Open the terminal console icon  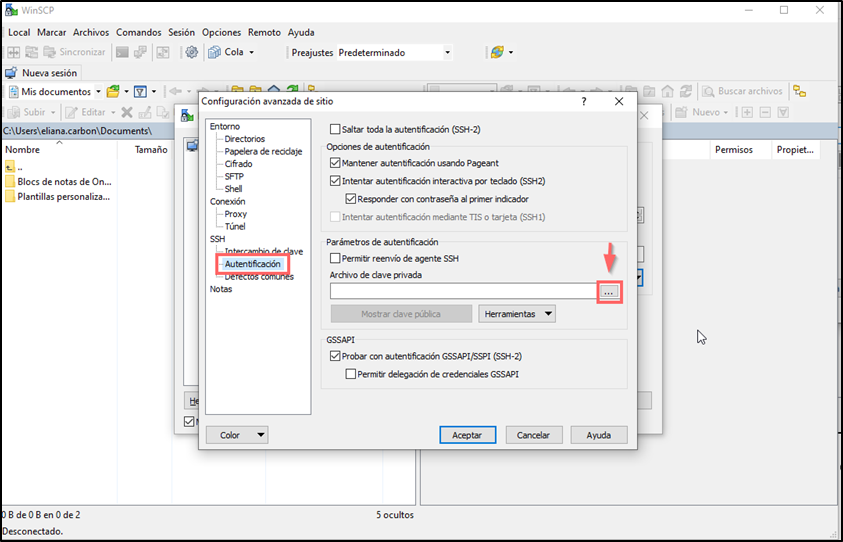pyautogui.click(x=123, y=52)
